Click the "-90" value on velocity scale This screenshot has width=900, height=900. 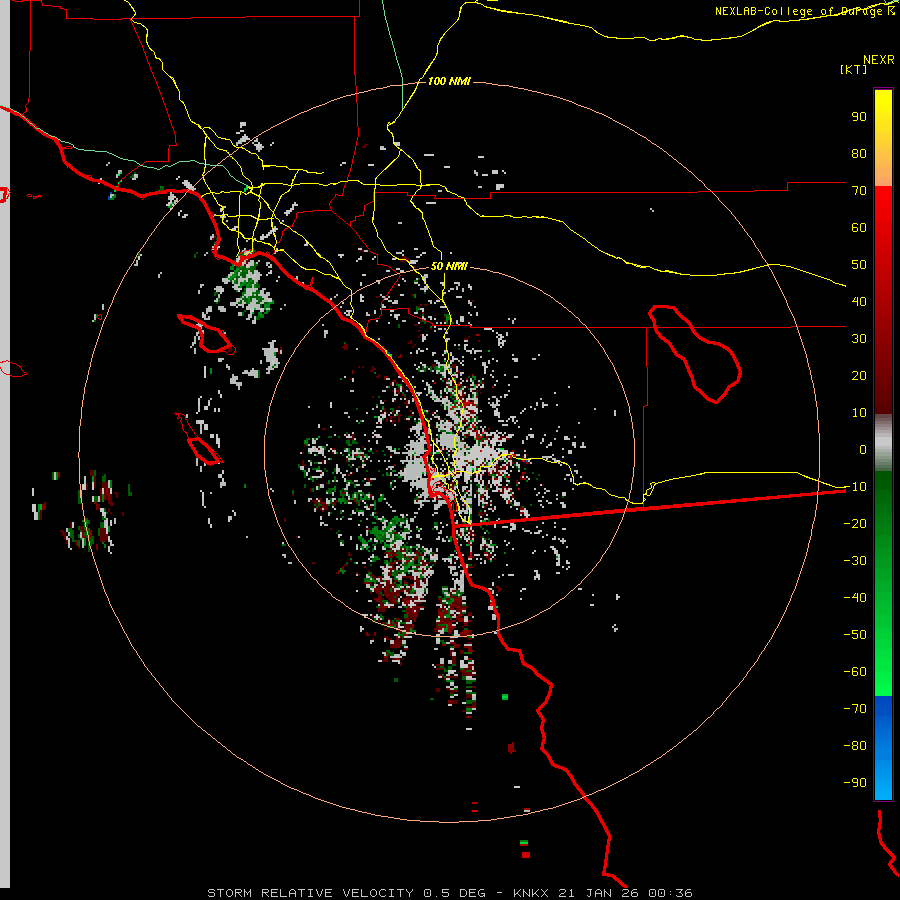855,783
